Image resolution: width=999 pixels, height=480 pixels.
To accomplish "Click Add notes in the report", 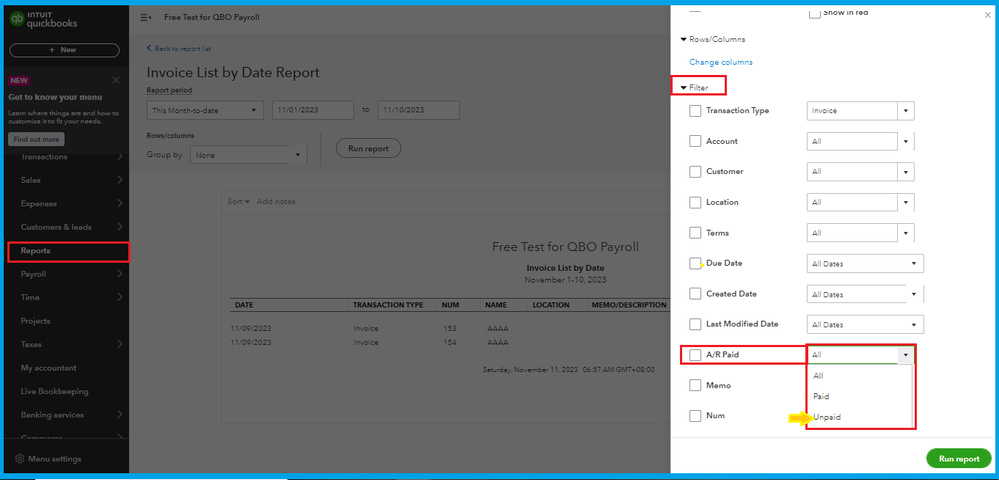I will (x=276, y=201).
